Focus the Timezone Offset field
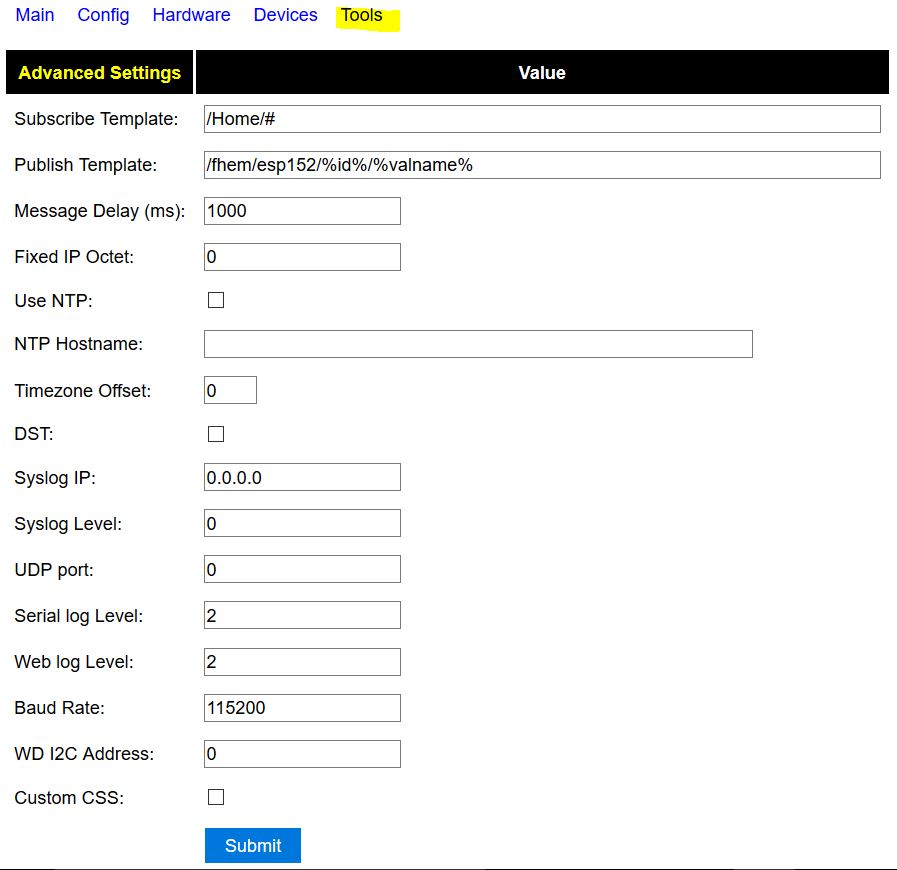 tap(230, 390)
